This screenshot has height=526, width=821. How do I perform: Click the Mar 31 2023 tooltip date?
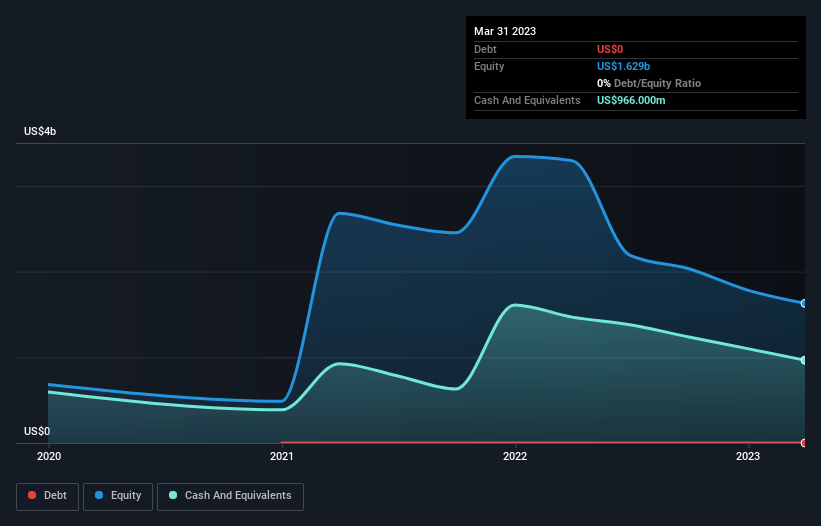point(505,31)
